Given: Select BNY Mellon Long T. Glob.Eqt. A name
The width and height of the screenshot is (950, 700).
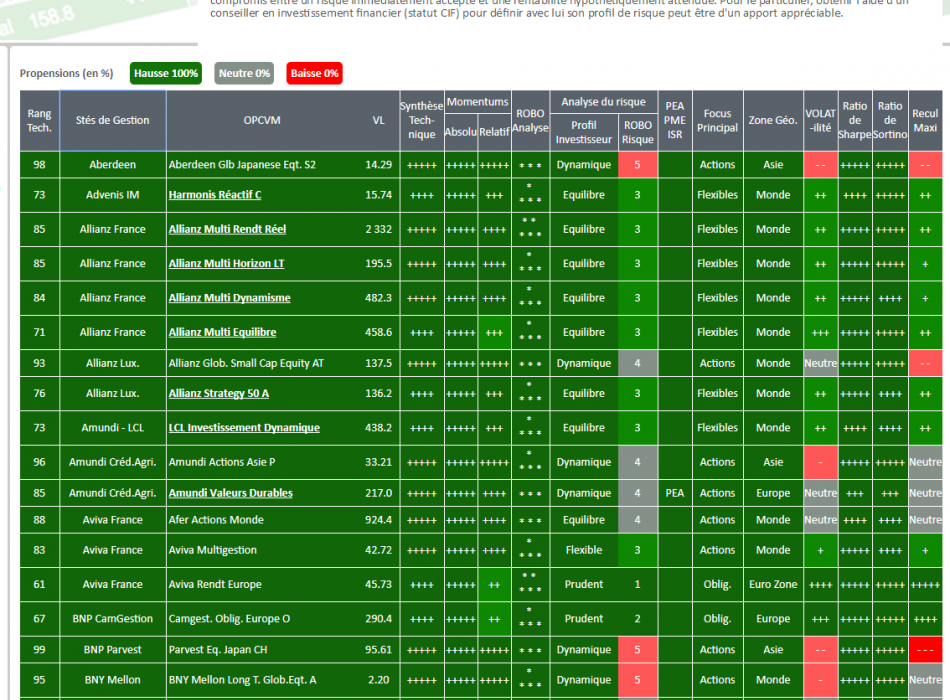Looking at the screenshot, I should click(242, 680).
